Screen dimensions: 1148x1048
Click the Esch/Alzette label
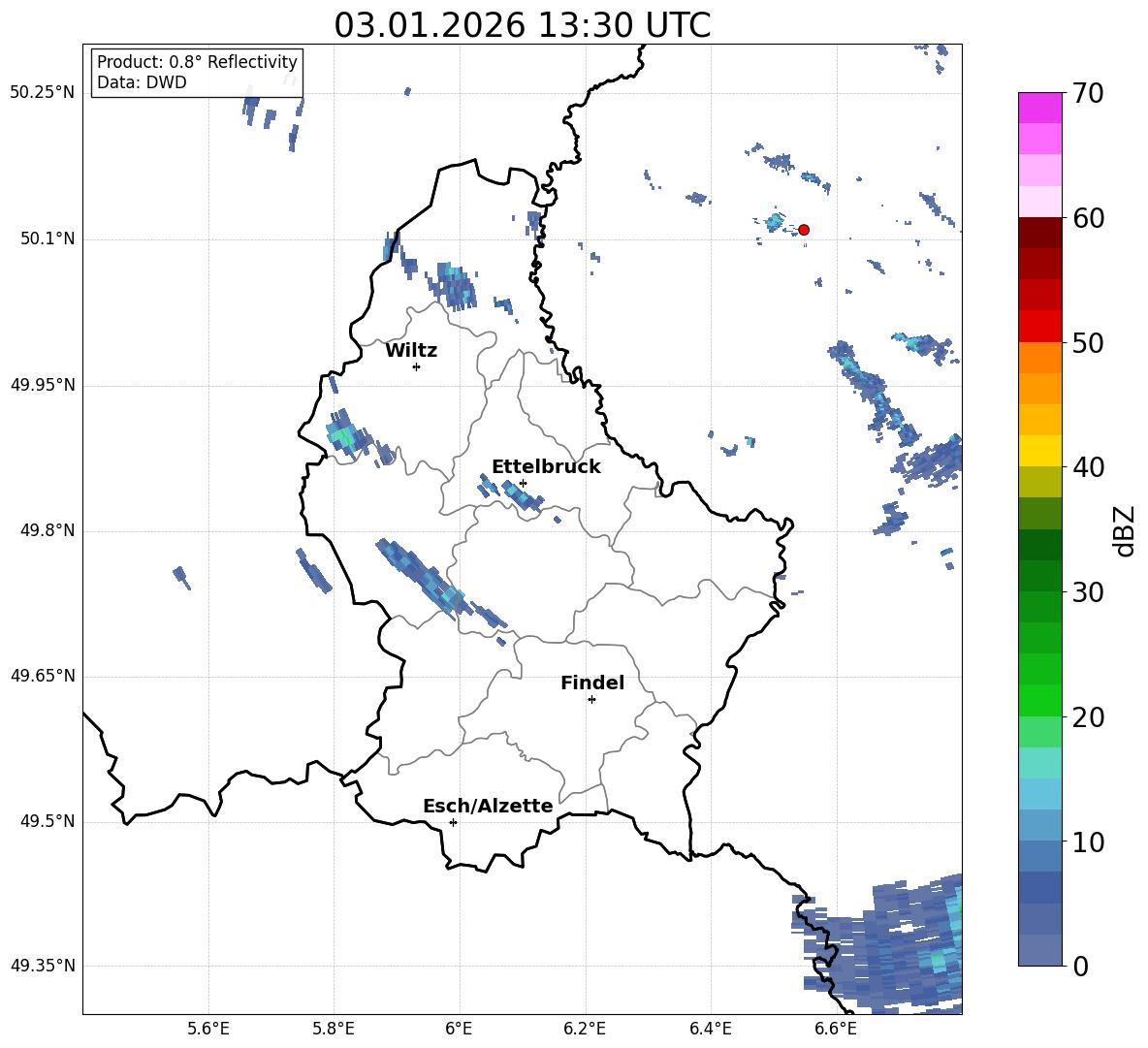click(488, 806)
